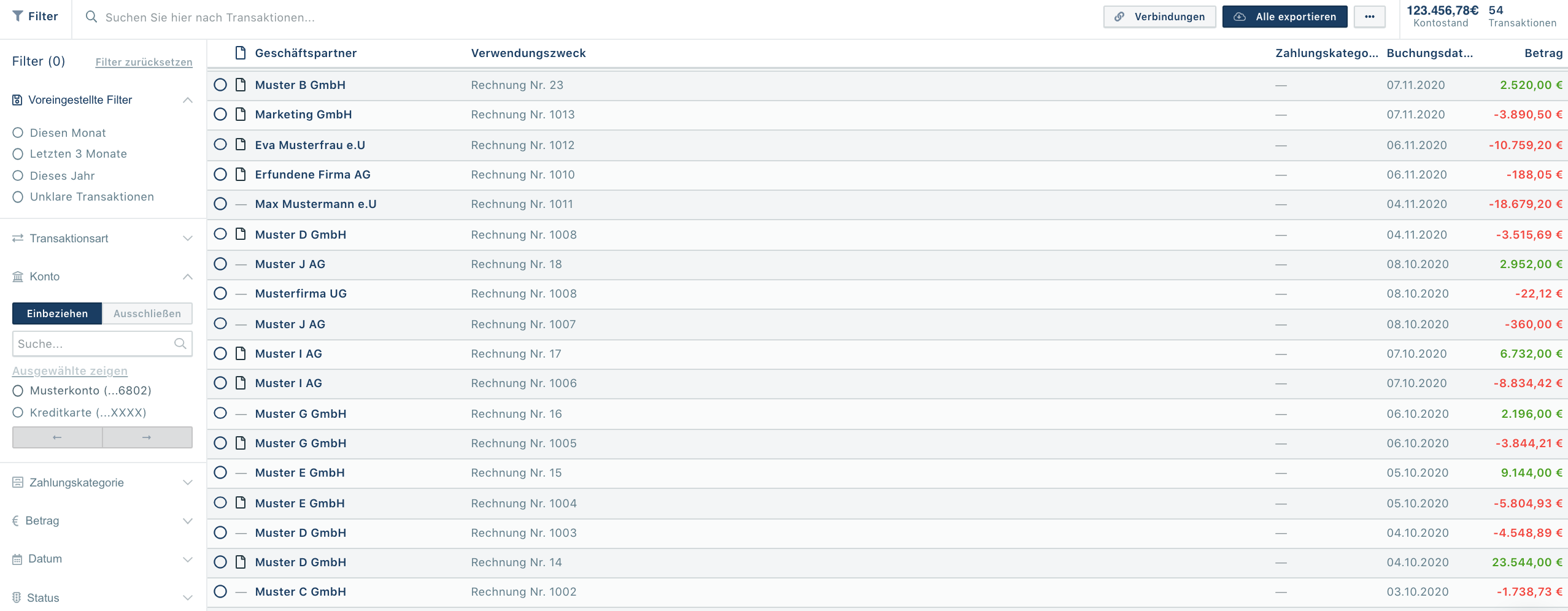Select the Eva Musterfrau e.U transaction row circle
Image resolution: width=1568 pixels, height=611 pixels.
(220, 145)
